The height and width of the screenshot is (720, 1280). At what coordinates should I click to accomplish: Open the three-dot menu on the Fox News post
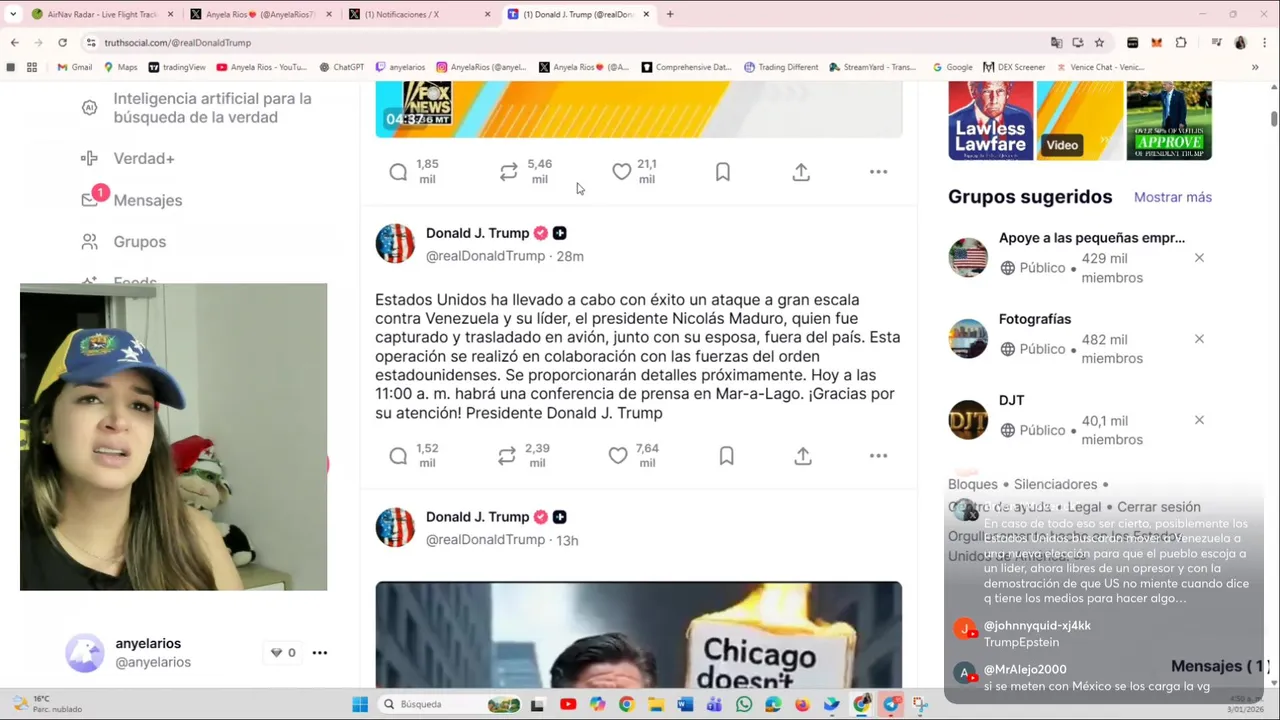[878, 172]
